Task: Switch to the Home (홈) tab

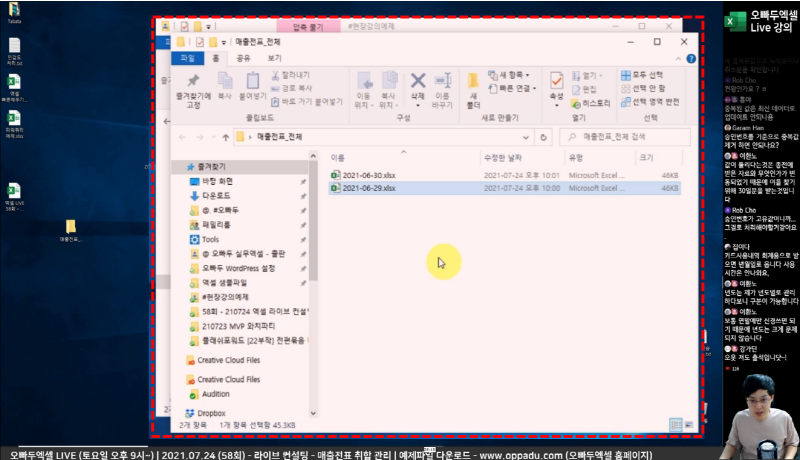Action: pos(216,58)
